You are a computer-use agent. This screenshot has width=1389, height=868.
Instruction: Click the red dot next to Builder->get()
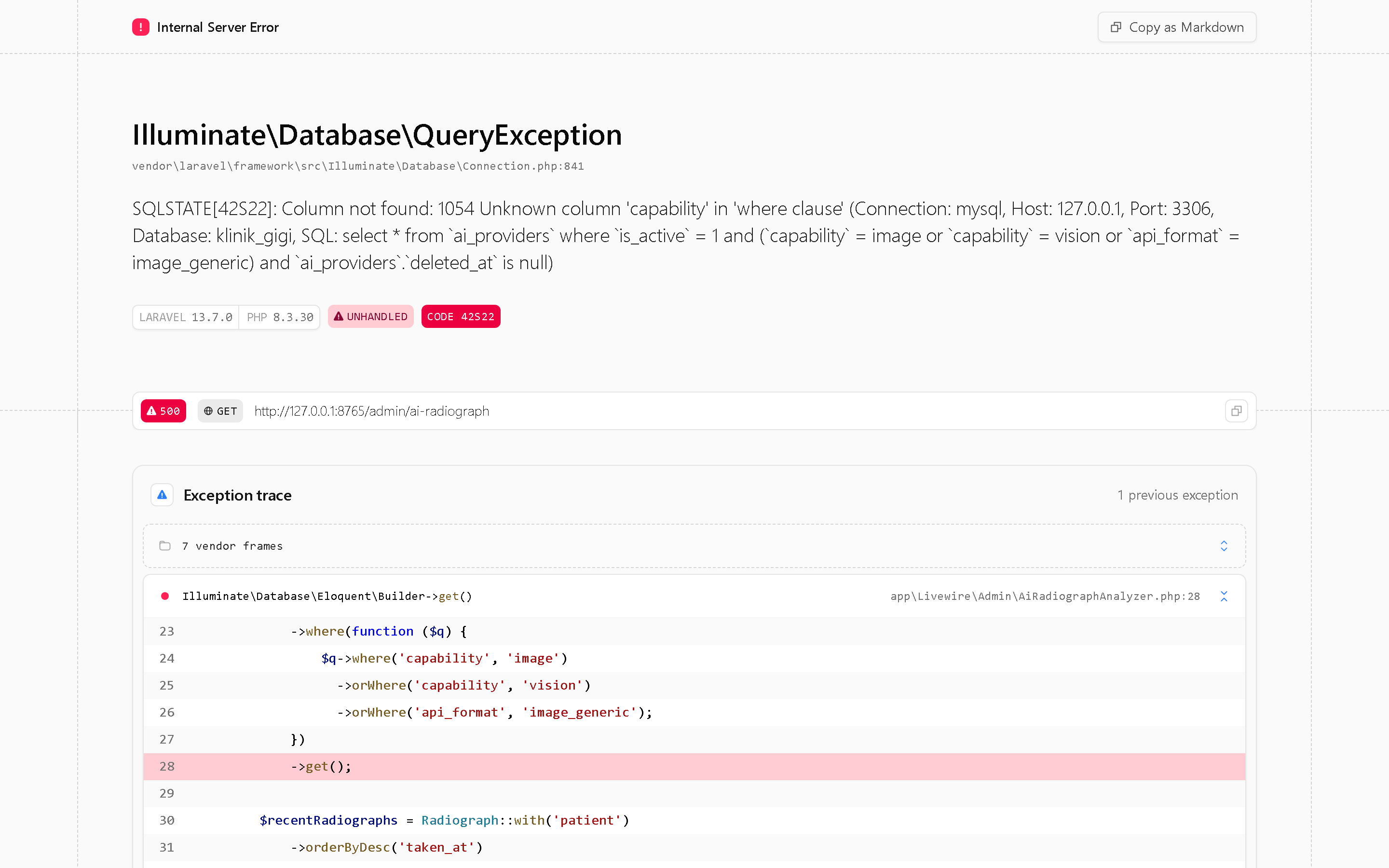click(165, 597)
